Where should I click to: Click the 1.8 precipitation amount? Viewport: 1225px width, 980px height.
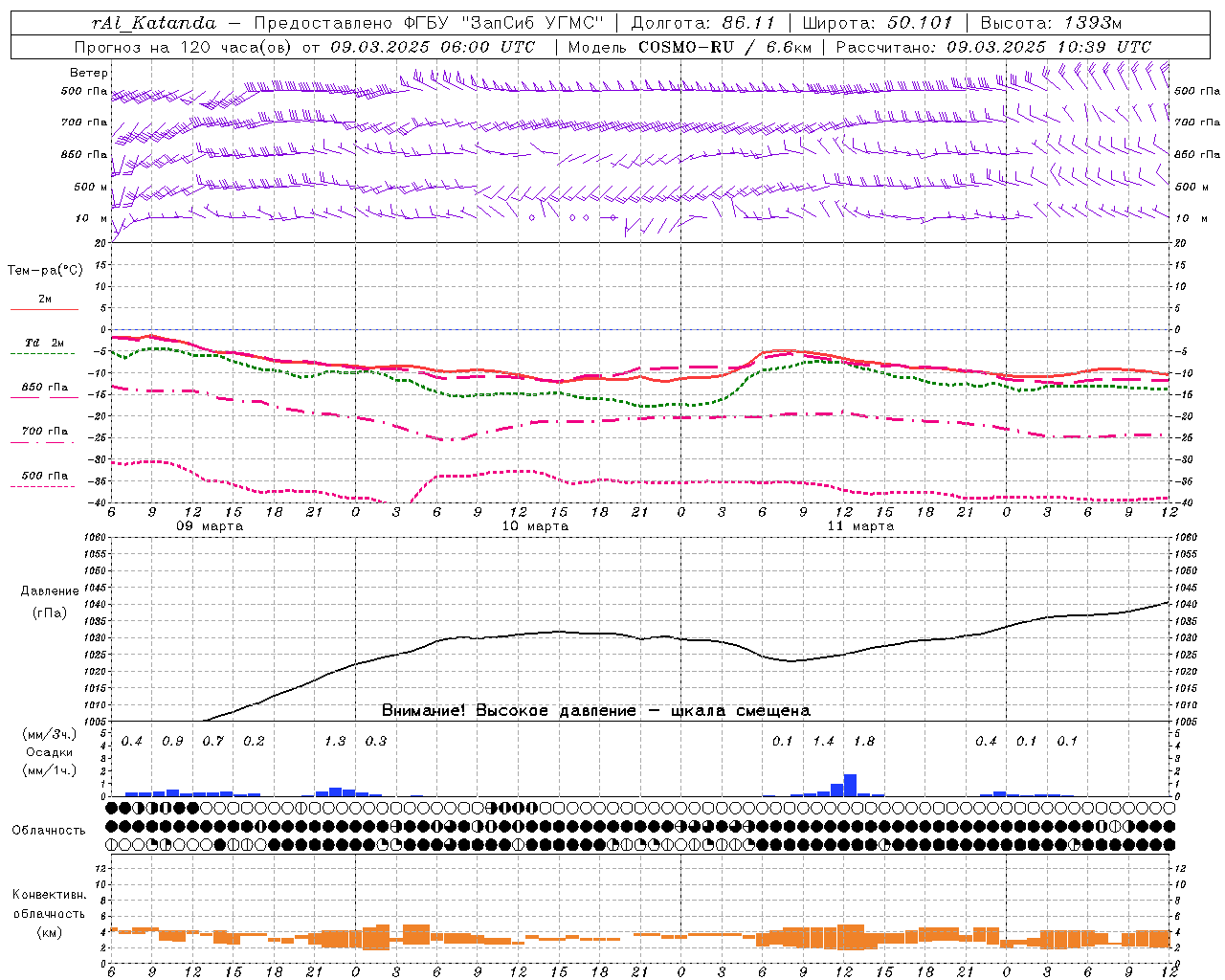coord(863,742)
